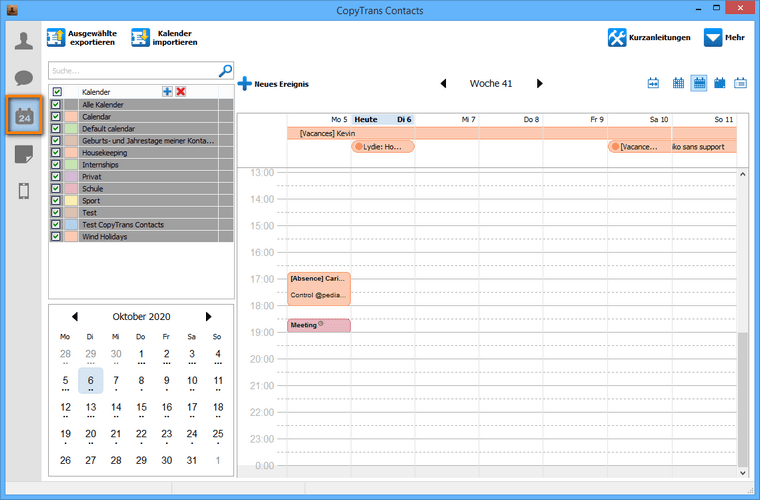
Task: Open the device phone icon in sidebar
Action: point(24,191)
